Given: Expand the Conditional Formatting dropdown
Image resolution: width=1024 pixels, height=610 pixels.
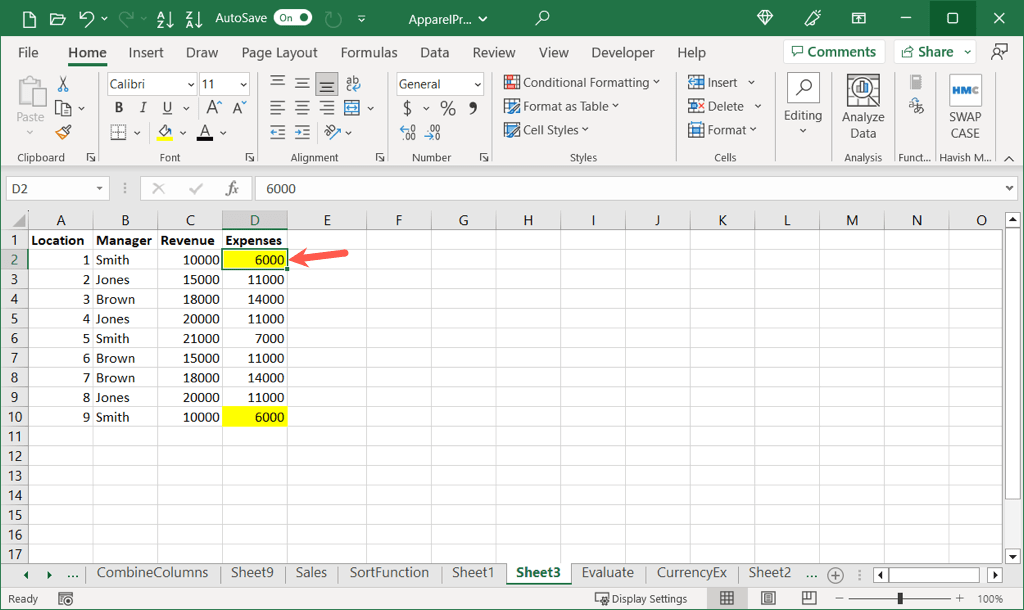Looking at the screenshot, I should pyautogui.click(x=582, y=83).
